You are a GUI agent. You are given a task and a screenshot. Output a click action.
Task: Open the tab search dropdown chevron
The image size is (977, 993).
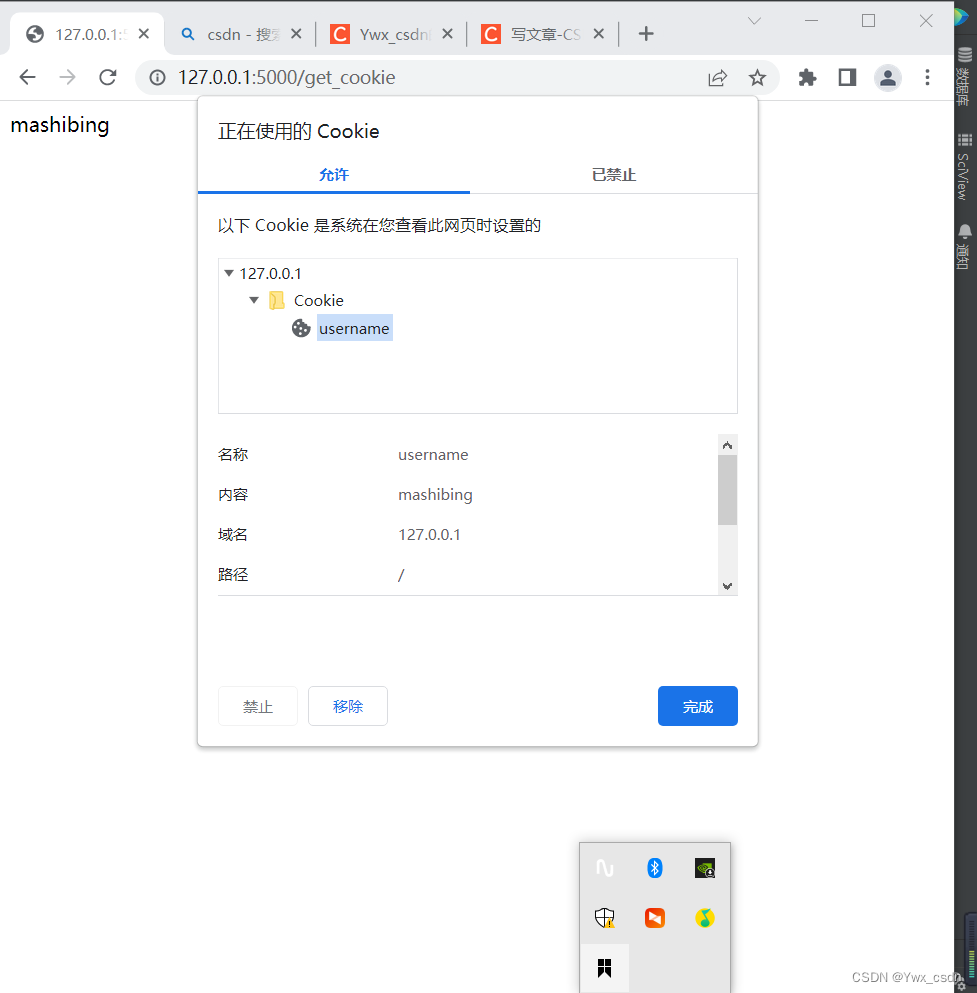click(754, 21)
